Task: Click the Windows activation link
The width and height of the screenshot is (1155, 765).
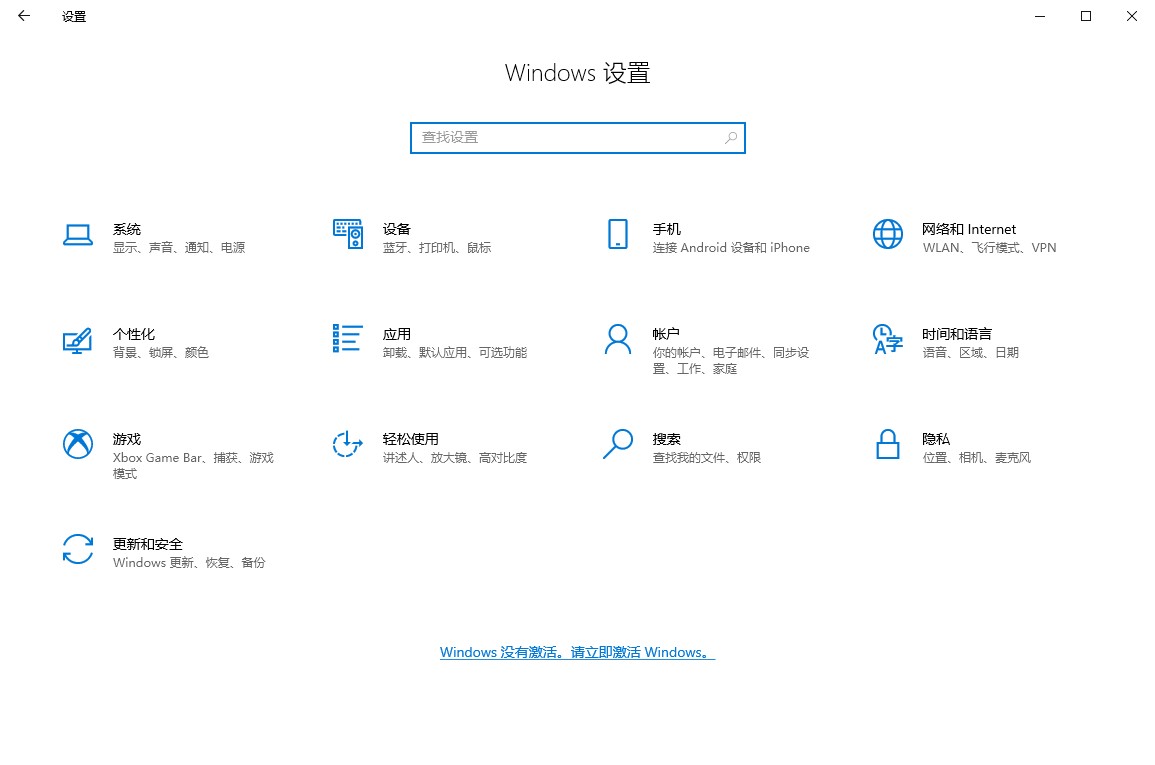Action: (x=577, y=652)
